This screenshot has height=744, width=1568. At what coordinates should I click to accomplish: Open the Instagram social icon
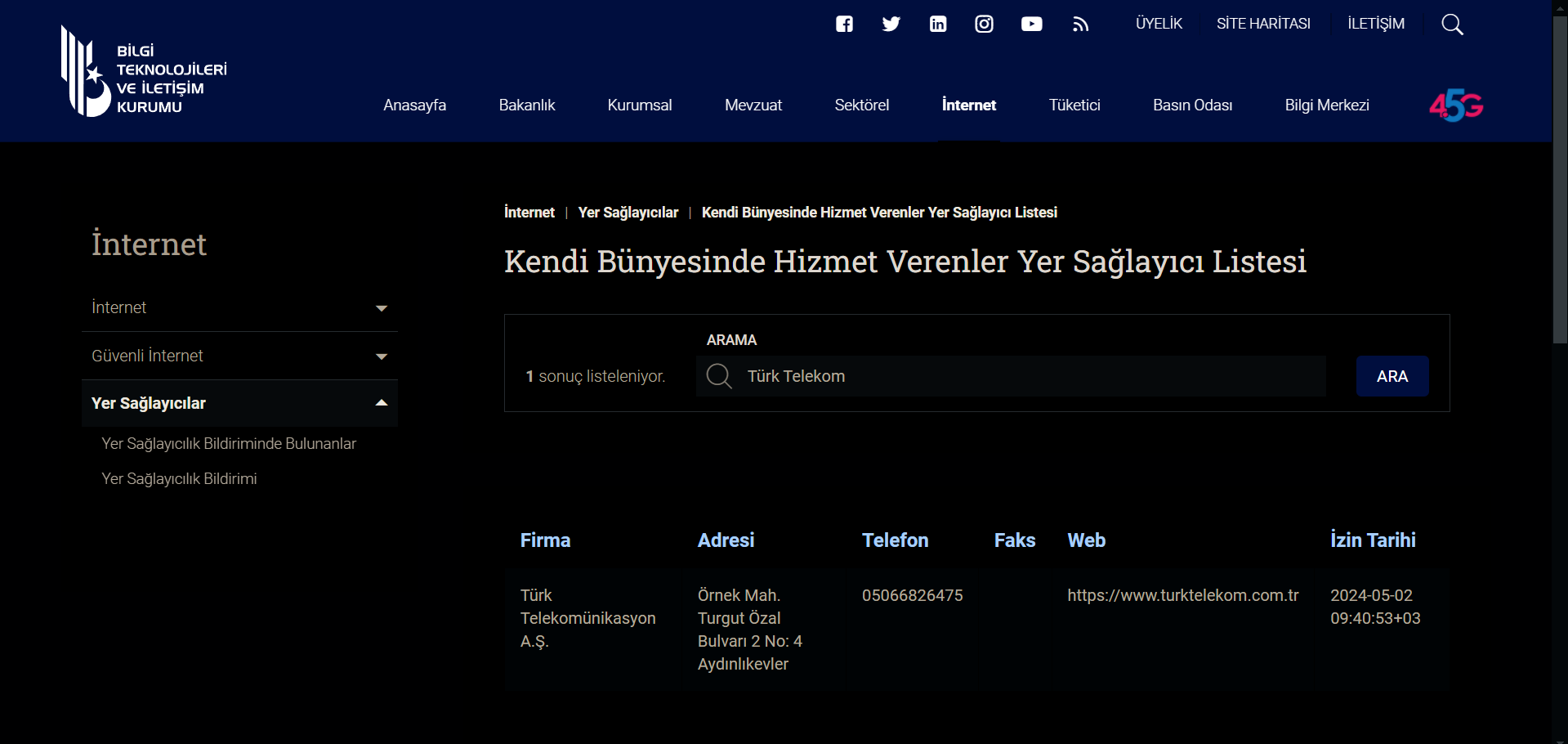pyautogui.click(x=985, y=24)
